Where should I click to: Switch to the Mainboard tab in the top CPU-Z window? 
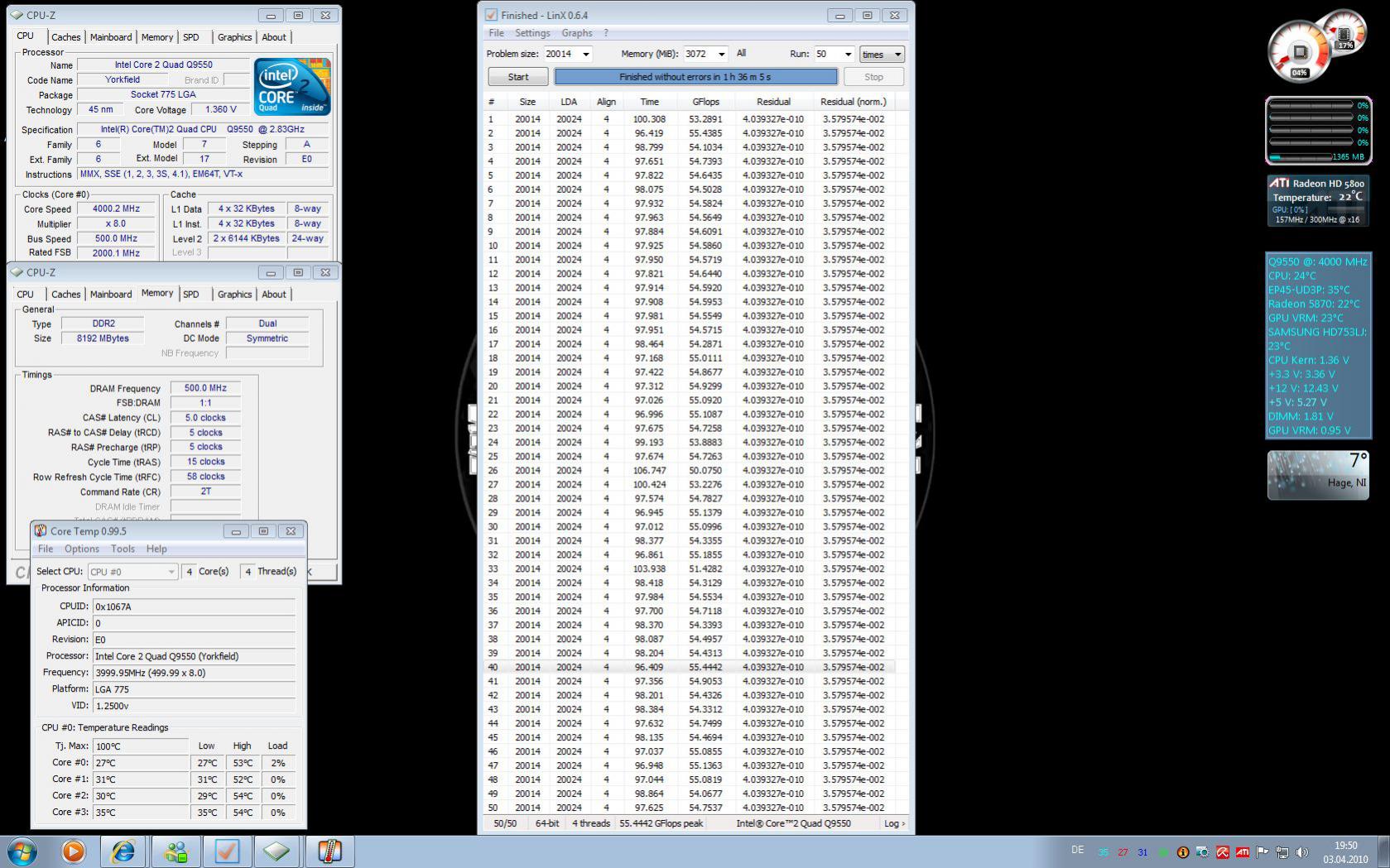[111, 37]
